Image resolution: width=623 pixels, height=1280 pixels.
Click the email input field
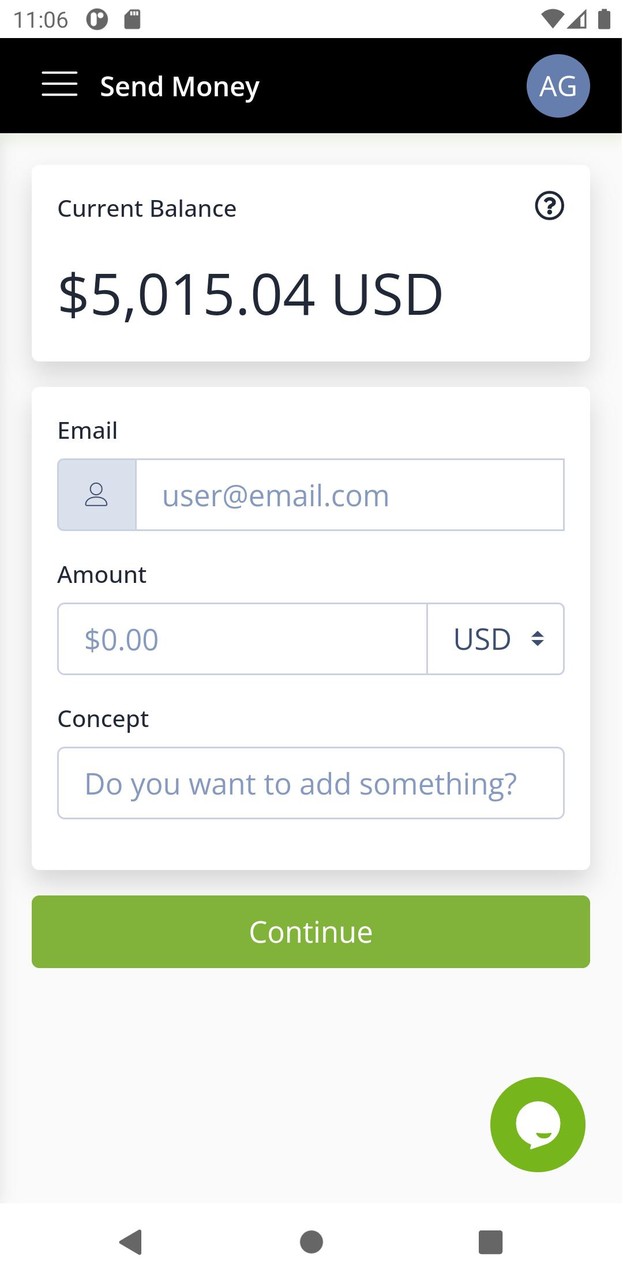(x=350, y=494)
